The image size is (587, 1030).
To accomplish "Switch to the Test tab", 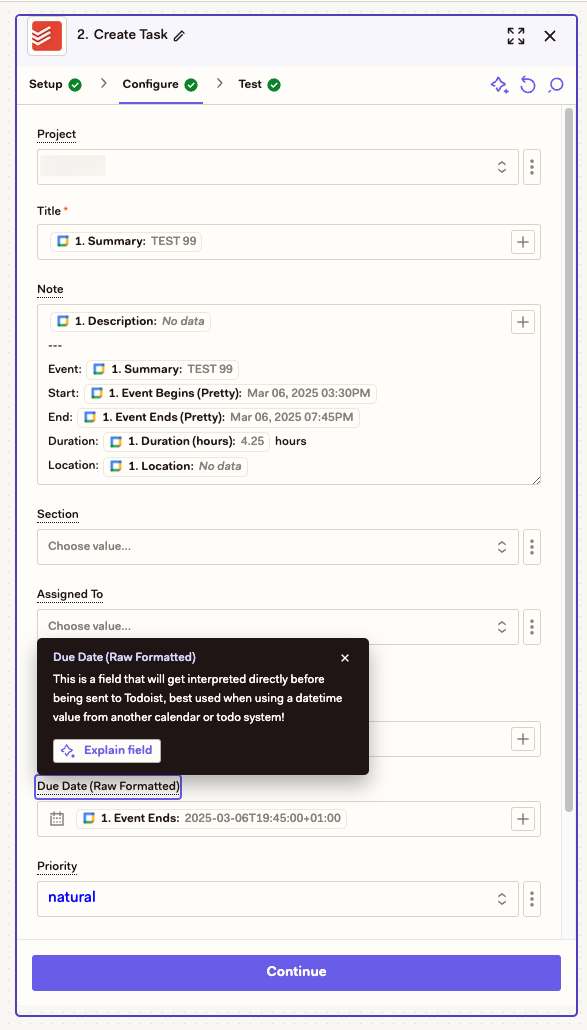I will 259,85.
